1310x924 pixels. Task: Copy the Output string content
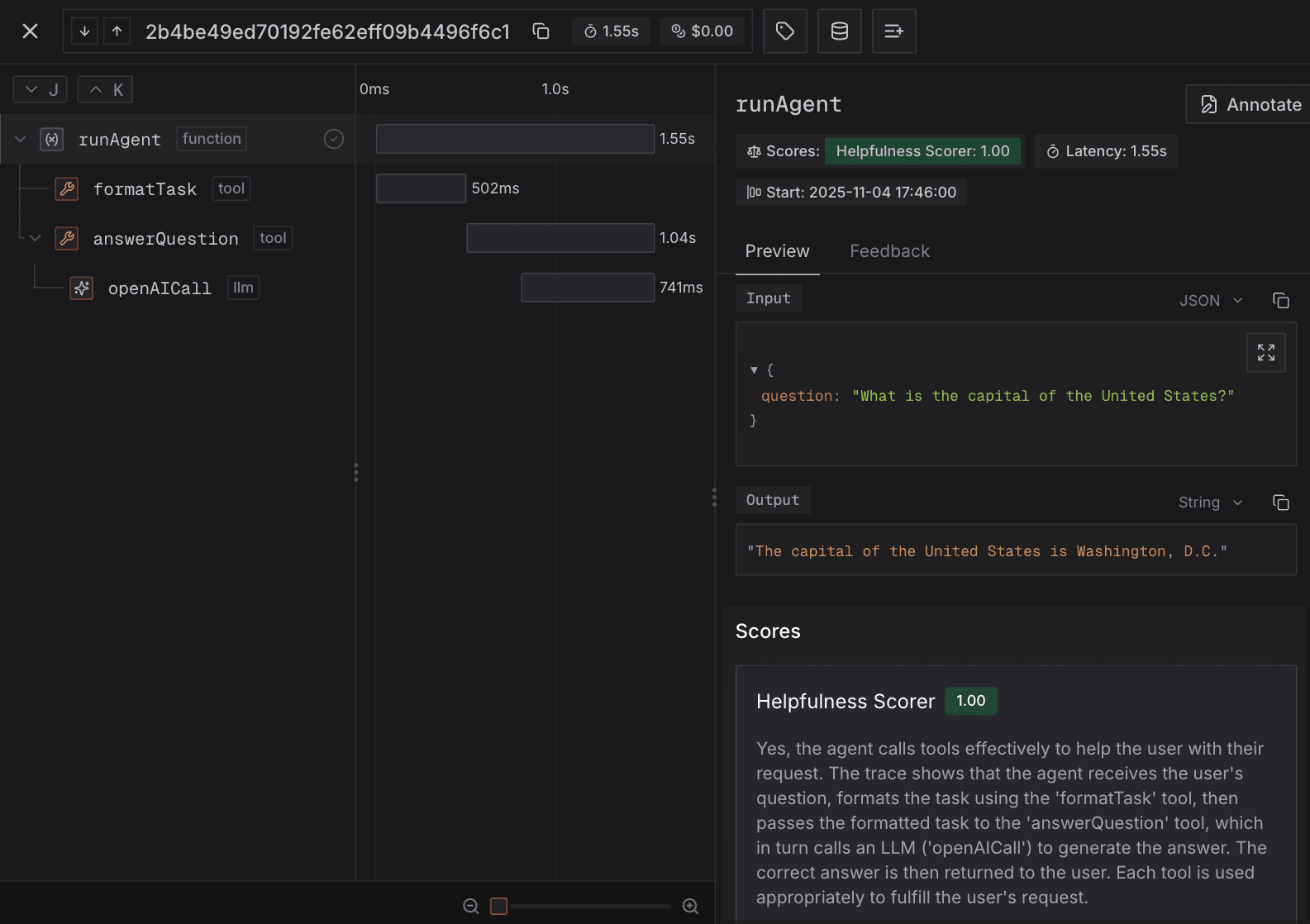point(1280,502)
